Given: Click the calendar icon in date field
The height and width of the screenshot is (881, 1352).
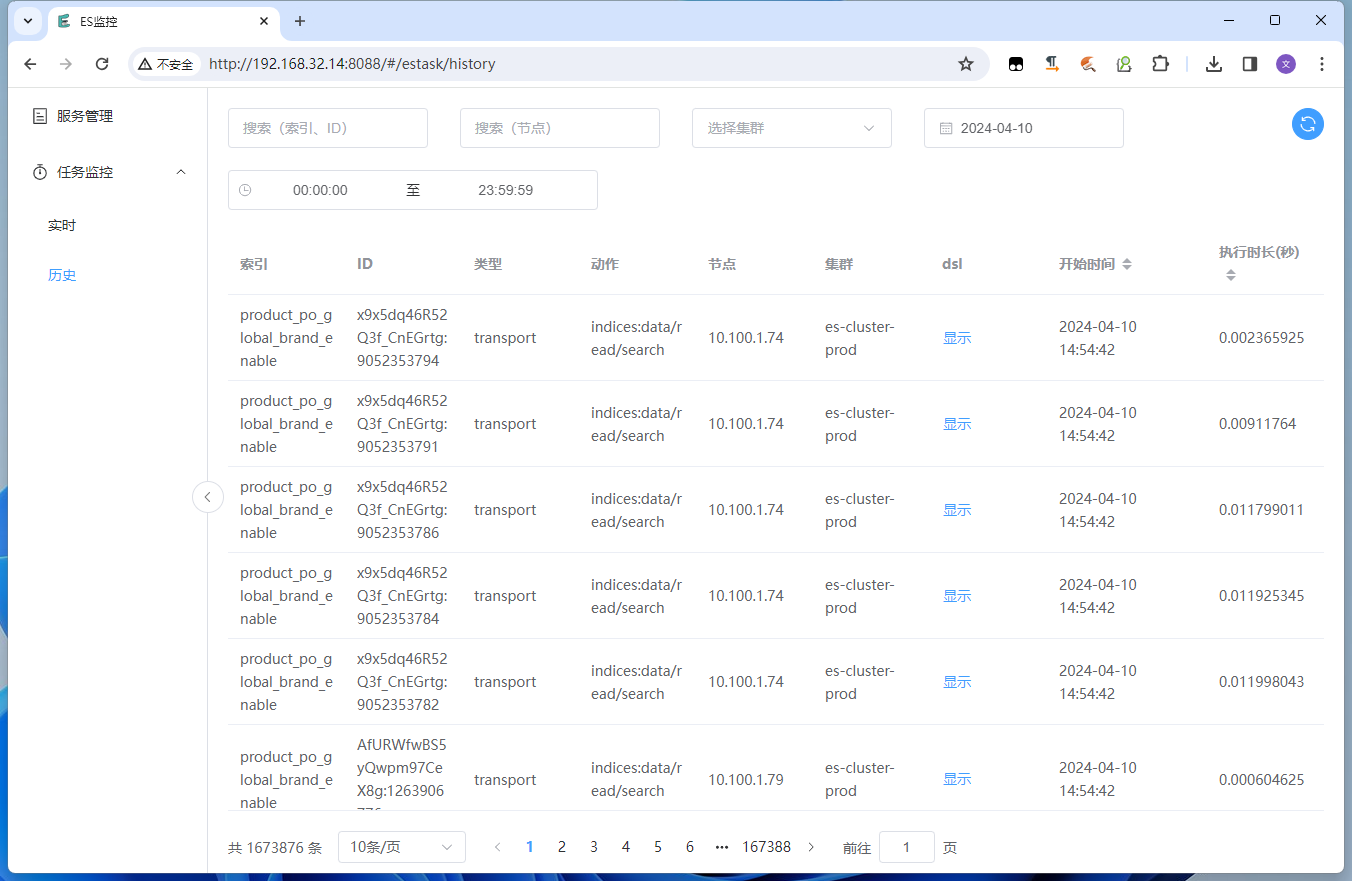Looking at the screenshot, I should [x=946, y=128].
